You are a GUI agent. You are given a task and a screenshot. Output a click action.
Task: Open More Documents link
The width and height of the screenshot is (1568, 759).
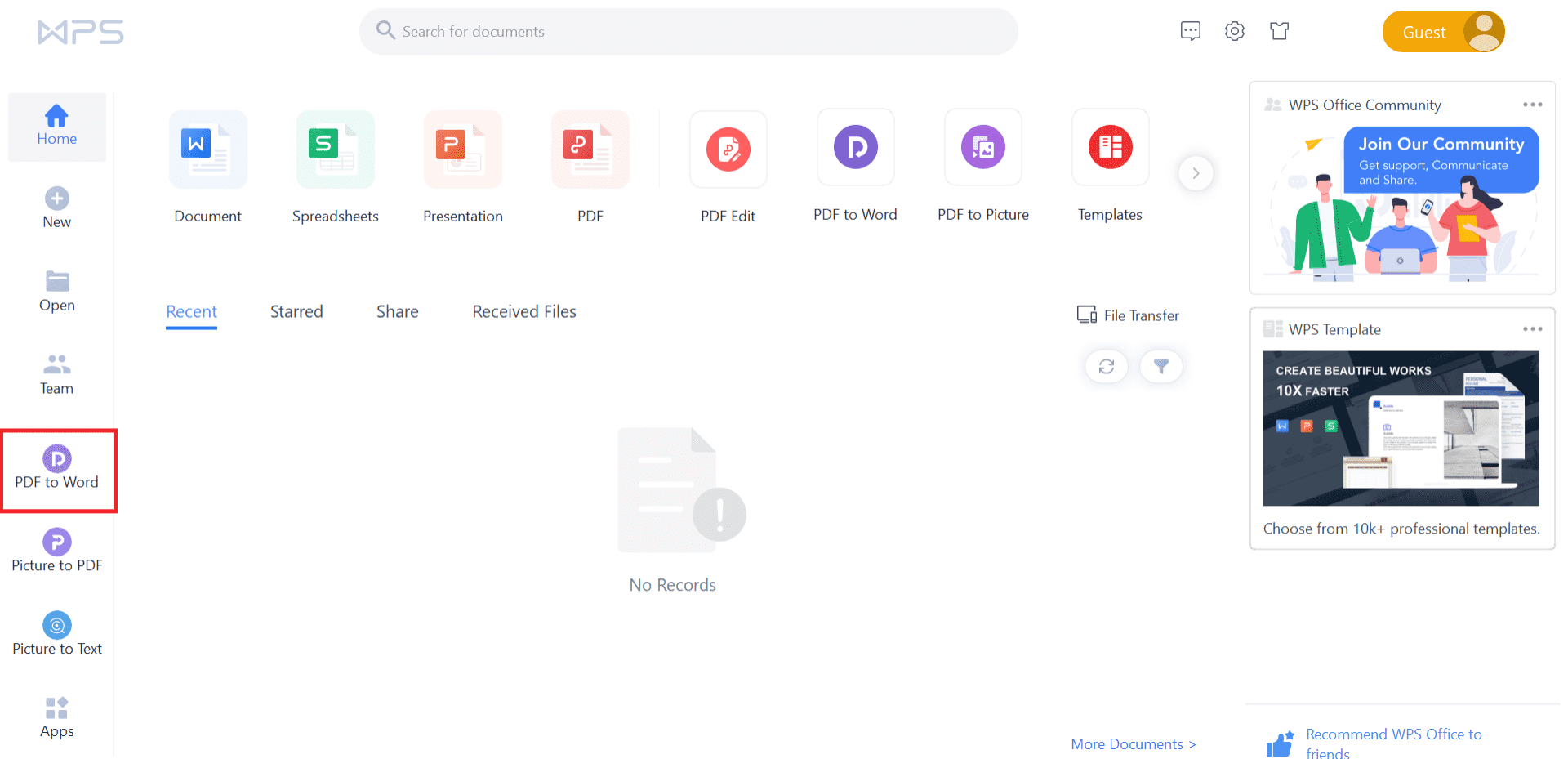[x=1134, y=744]
